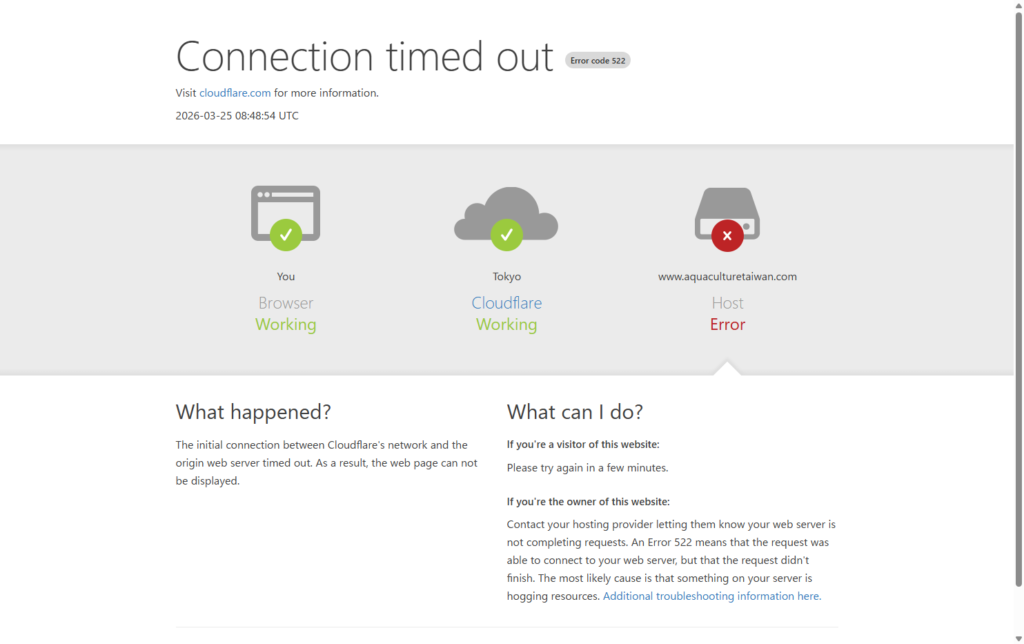Click the What can I do? heading
1024x644 pixels.
click(x=574, y=412)
